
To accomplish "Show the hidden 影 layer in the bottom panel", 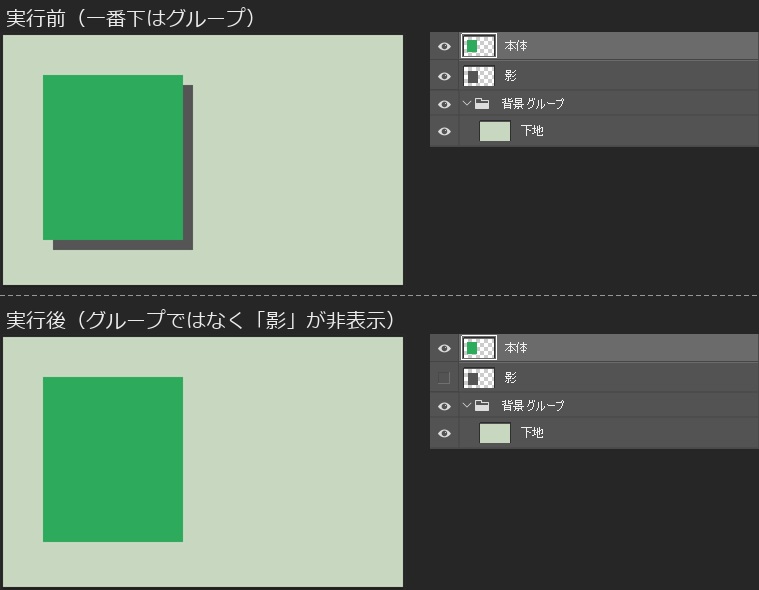I will (444, 378).
